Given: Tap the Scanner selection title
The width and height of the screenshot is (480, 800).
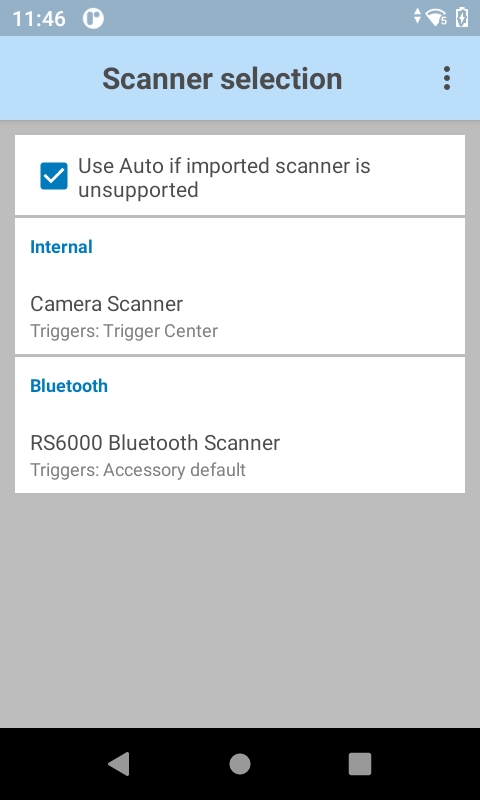Looking at the screenshot, I should [222, 79].
